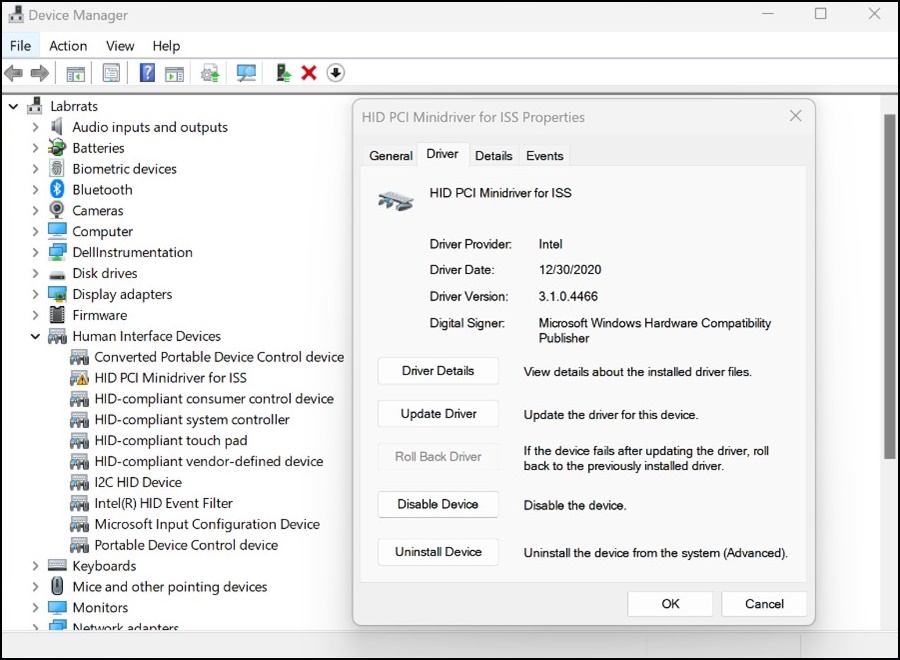Click driver date value 12/30/2020
900x660 pixels.
click(570, 270)
